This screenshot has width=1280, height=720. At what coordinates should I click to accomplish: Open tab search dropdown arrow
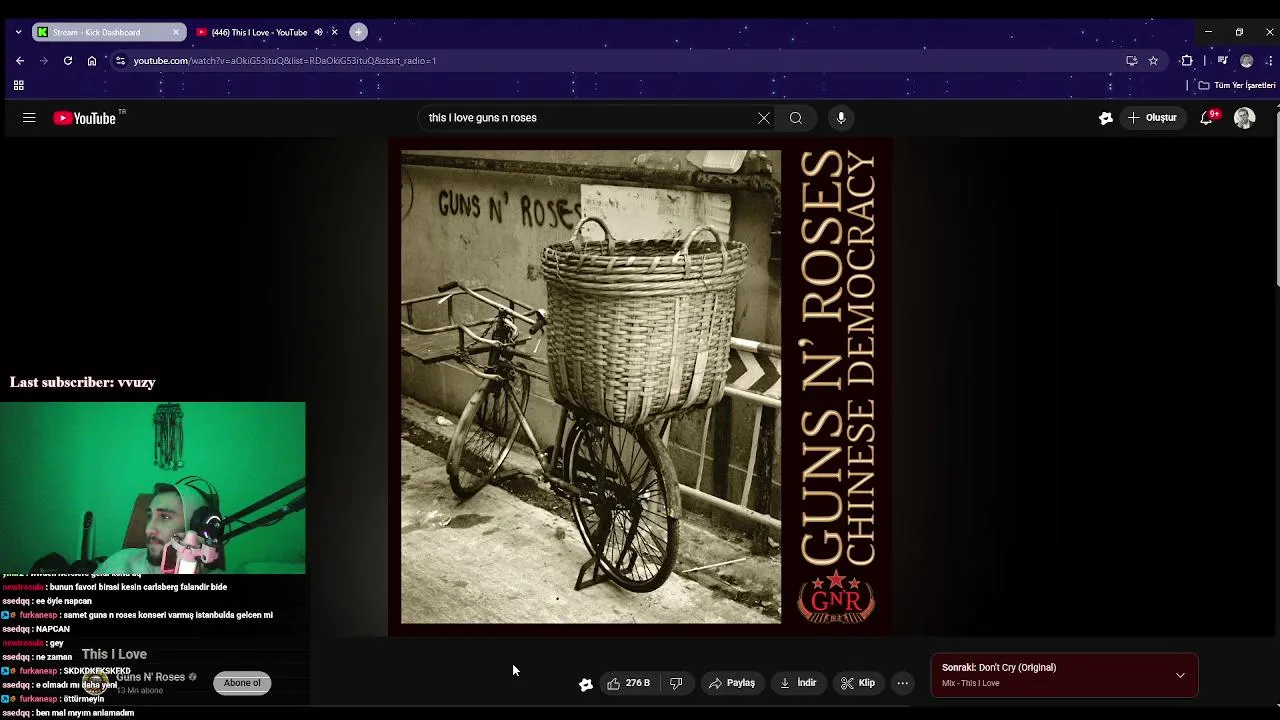(18, 32)
